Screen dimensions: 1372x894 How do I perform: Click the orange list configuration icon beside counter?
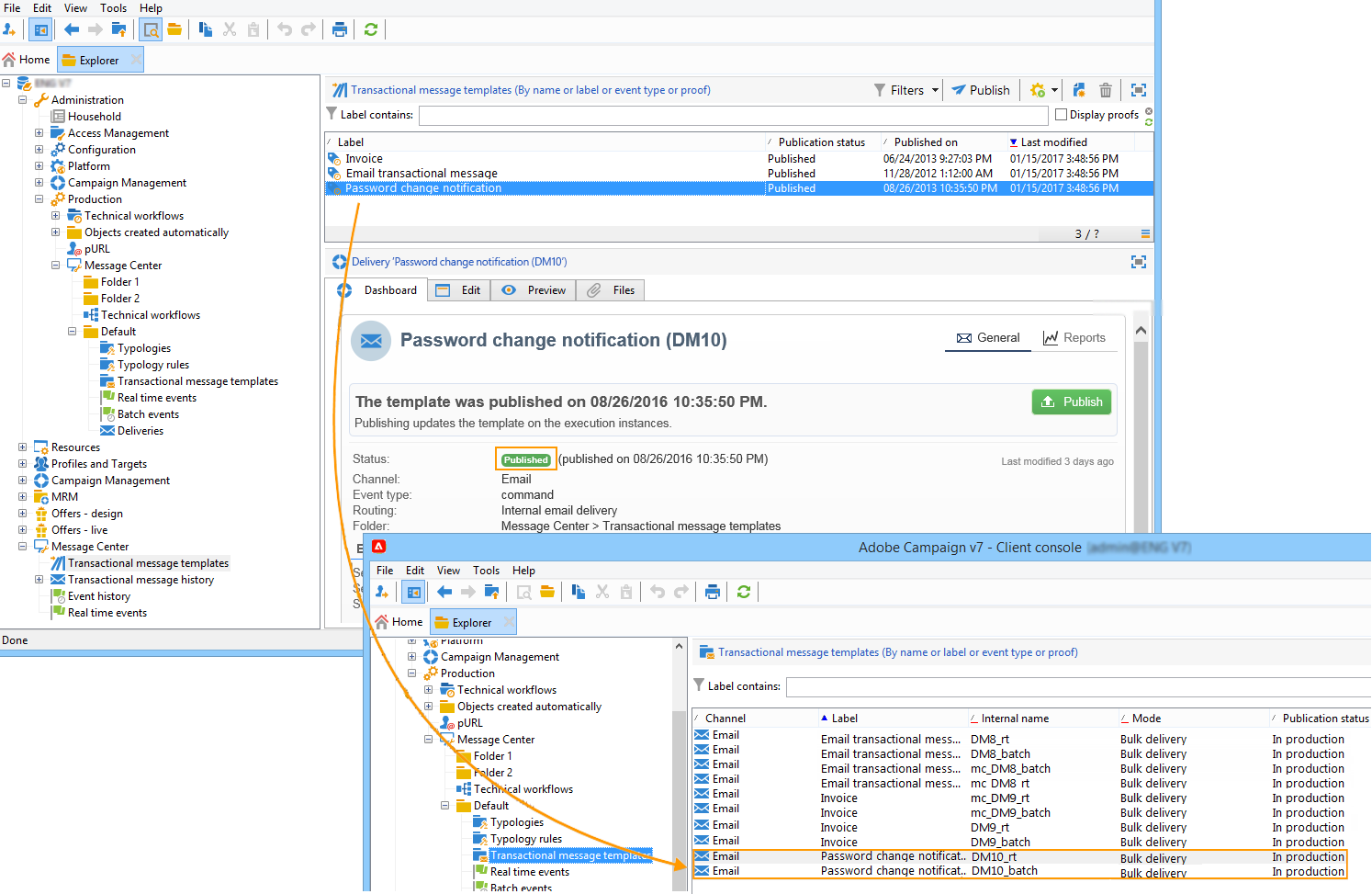coord(1145,233)
